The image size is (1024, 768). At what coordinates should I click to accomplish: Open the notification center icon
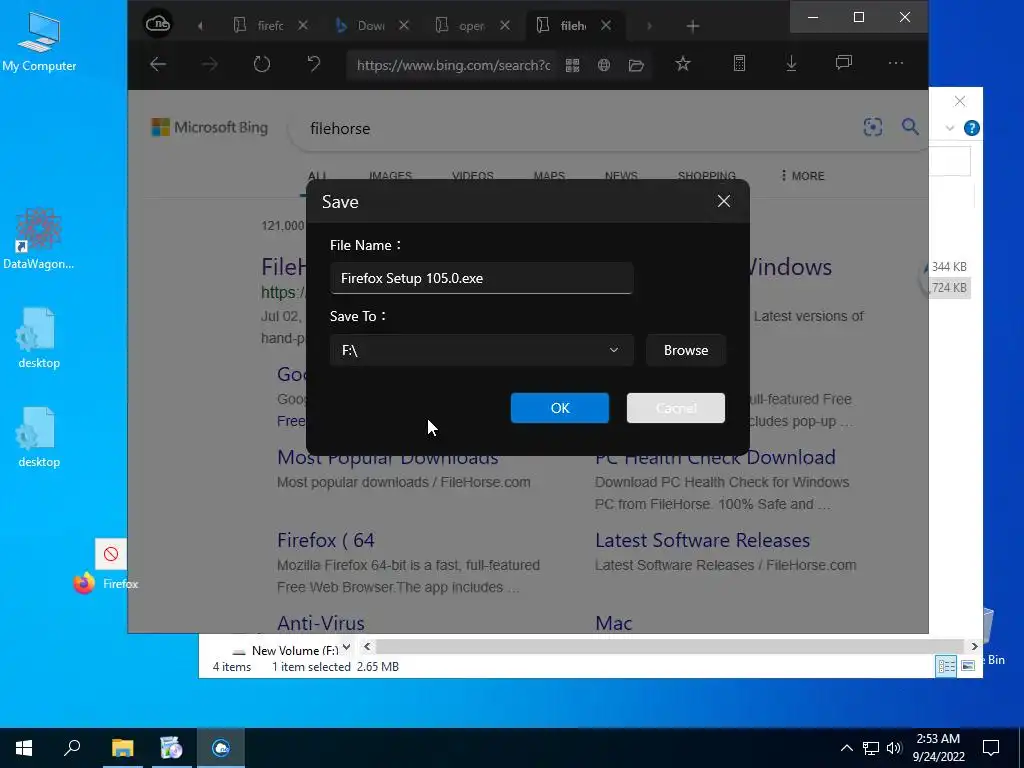(x=991, y=748)
